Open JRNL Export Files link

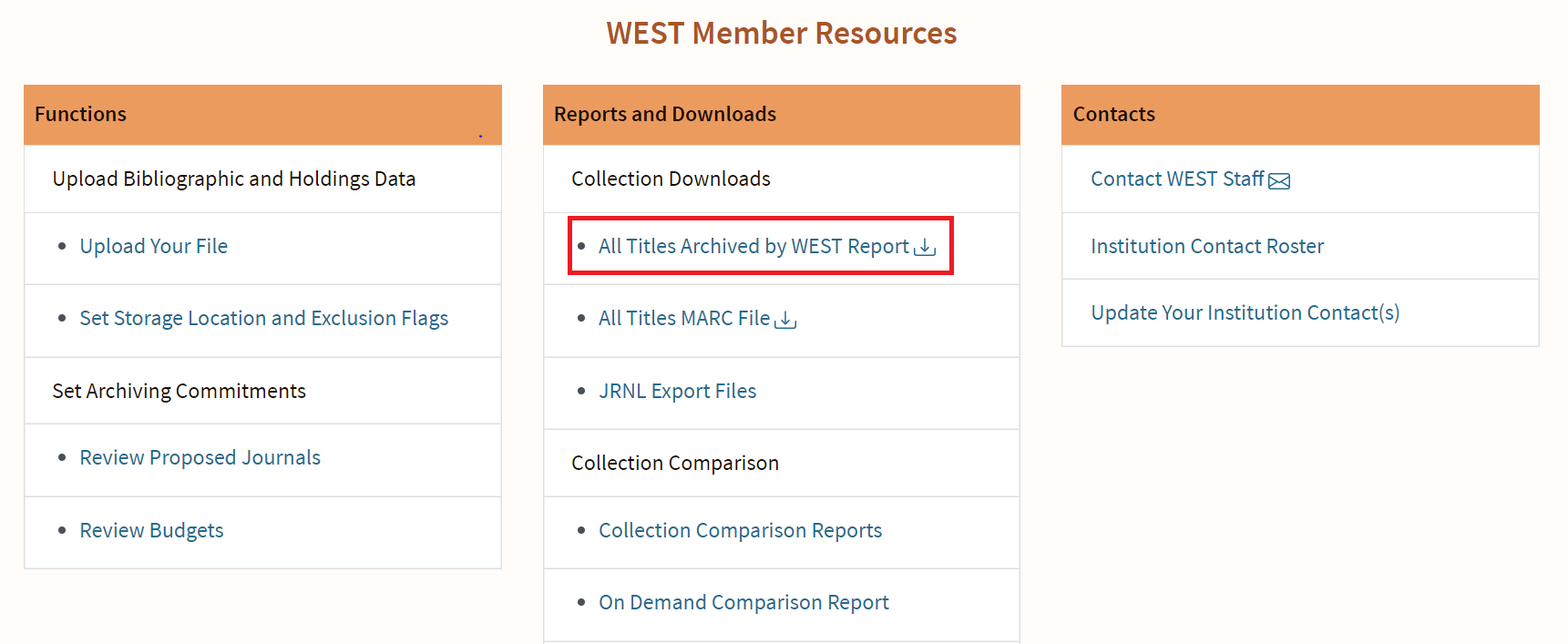[x=678, y=391]
